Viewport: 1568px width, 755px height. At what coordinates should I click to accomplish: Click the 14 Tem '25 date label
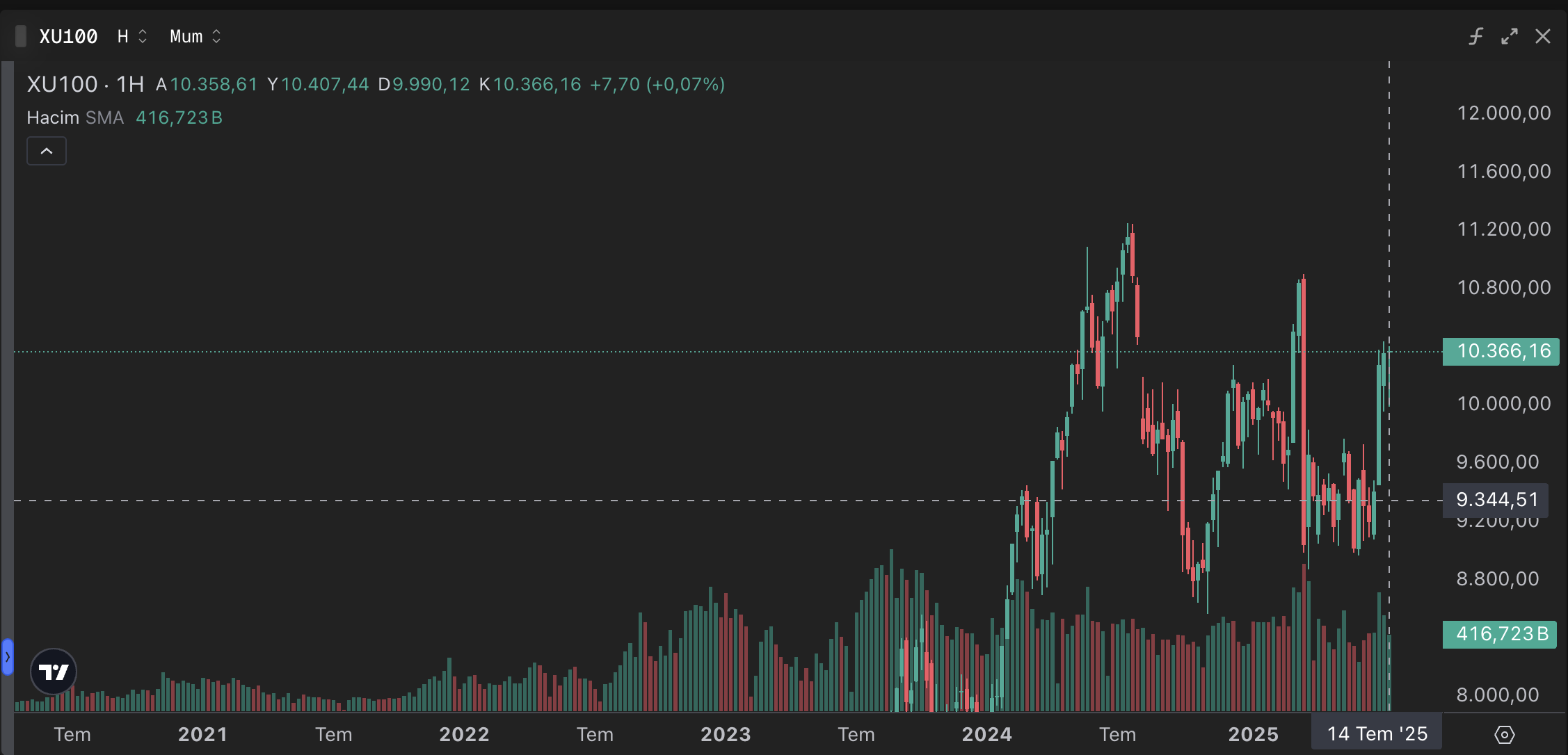pyautogui.click(x=1376, y=734)
